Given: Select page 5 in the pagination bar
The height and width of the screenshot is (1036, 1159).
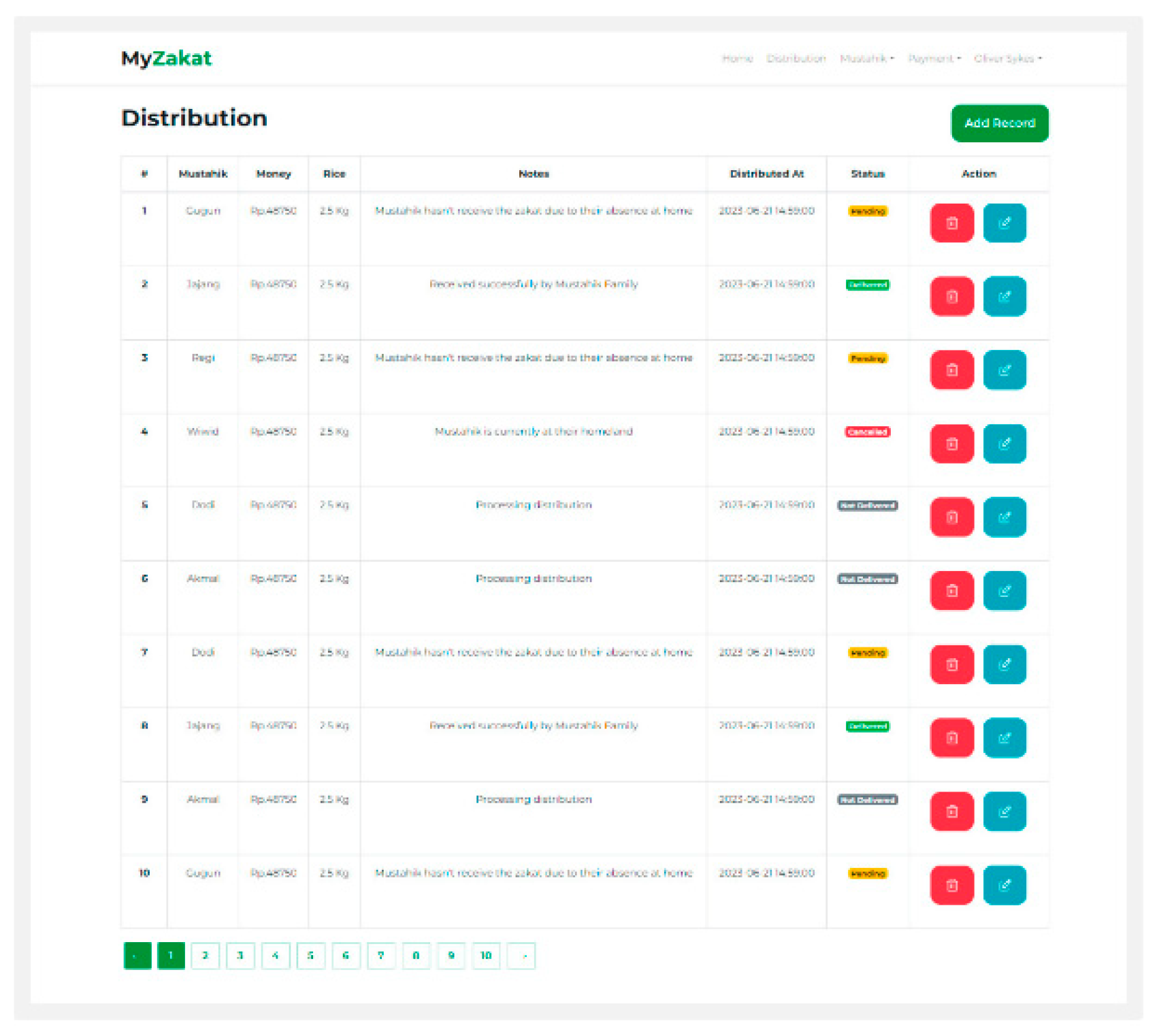Looking at the screenshot, I should 311,956.
